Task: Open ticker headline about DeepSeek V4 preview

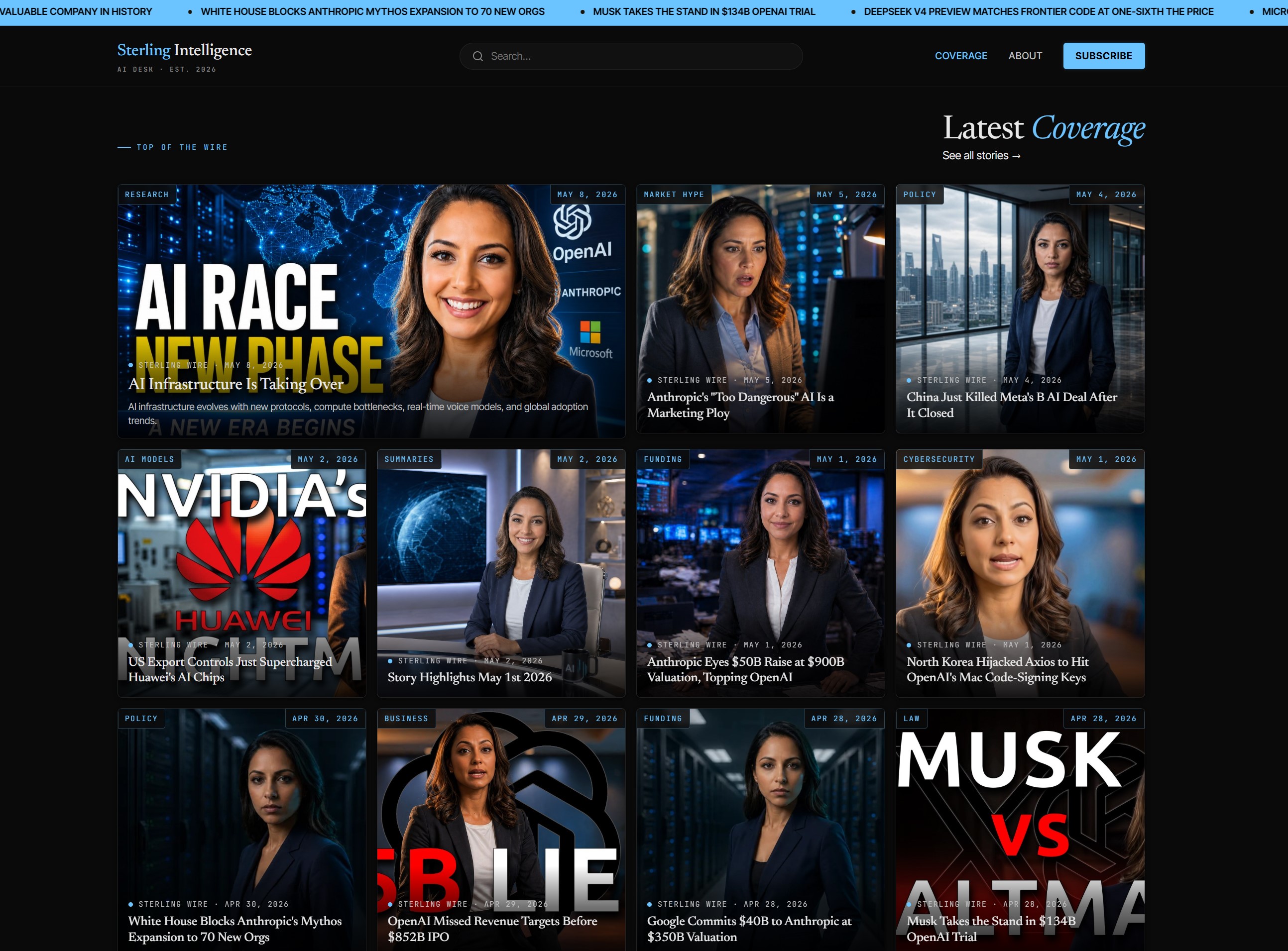Action: click(x=1038, y=11)
